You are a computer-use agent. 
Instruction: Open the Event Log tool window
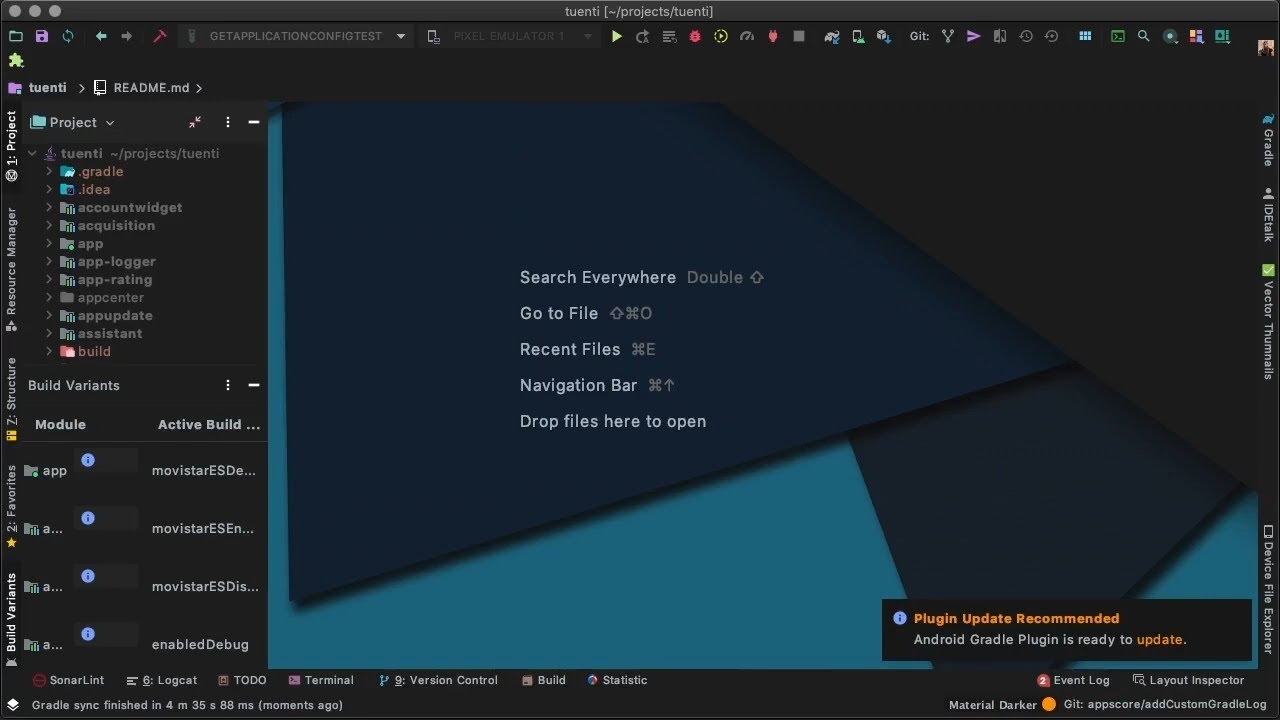click(1074, 680)
